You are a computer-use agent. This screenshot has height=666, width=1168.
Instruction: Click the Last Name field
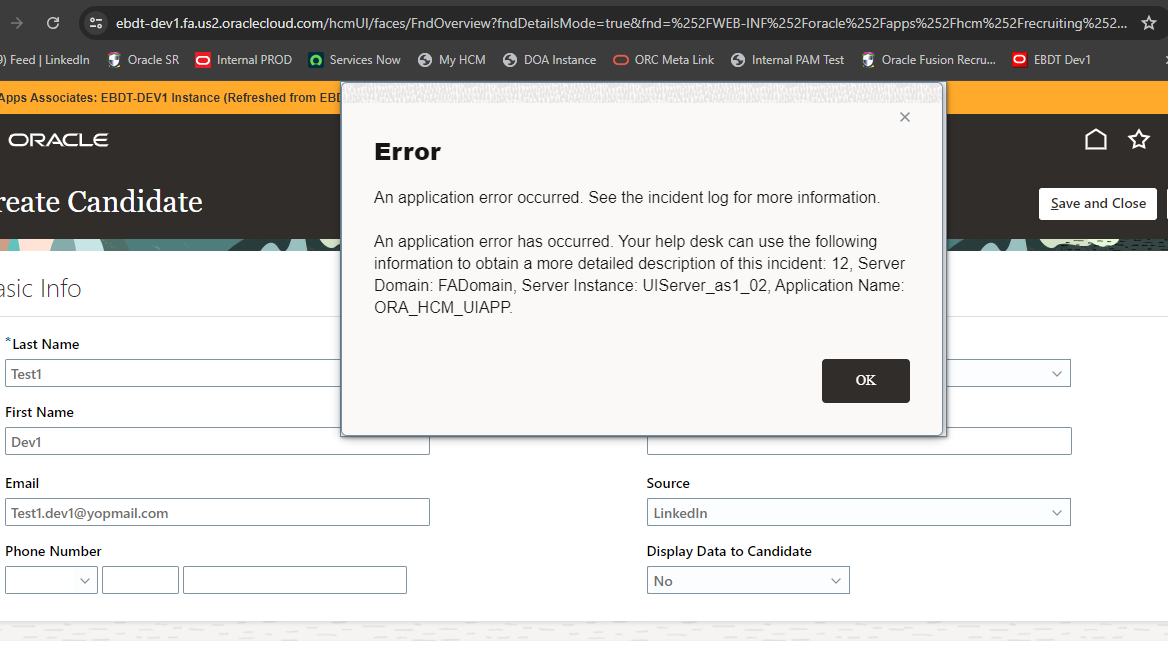pos(173,373)
